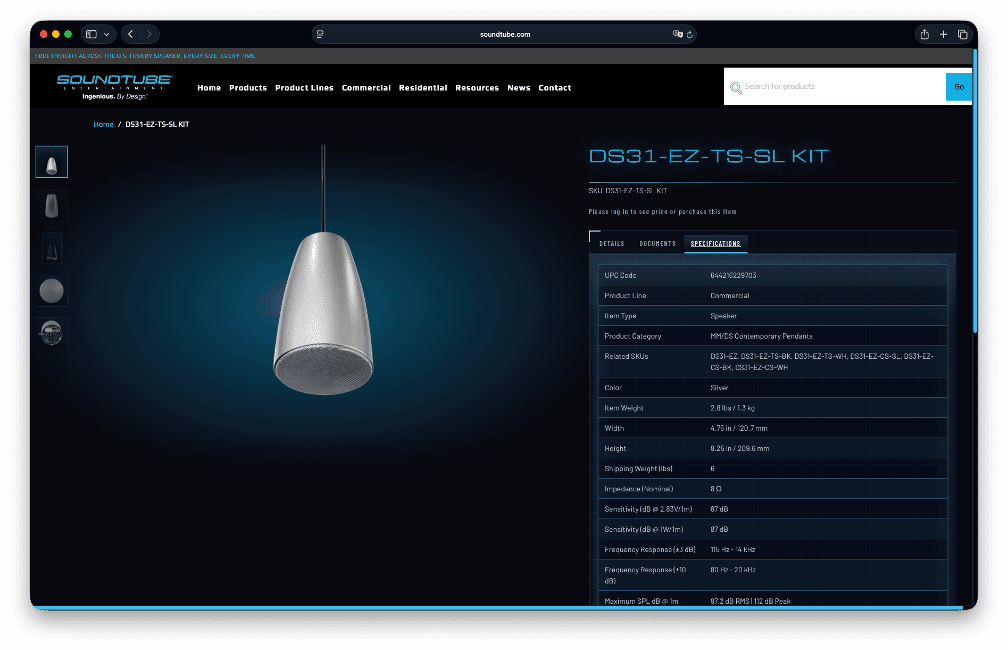Open the Product Lines menu

coord(304,88)
